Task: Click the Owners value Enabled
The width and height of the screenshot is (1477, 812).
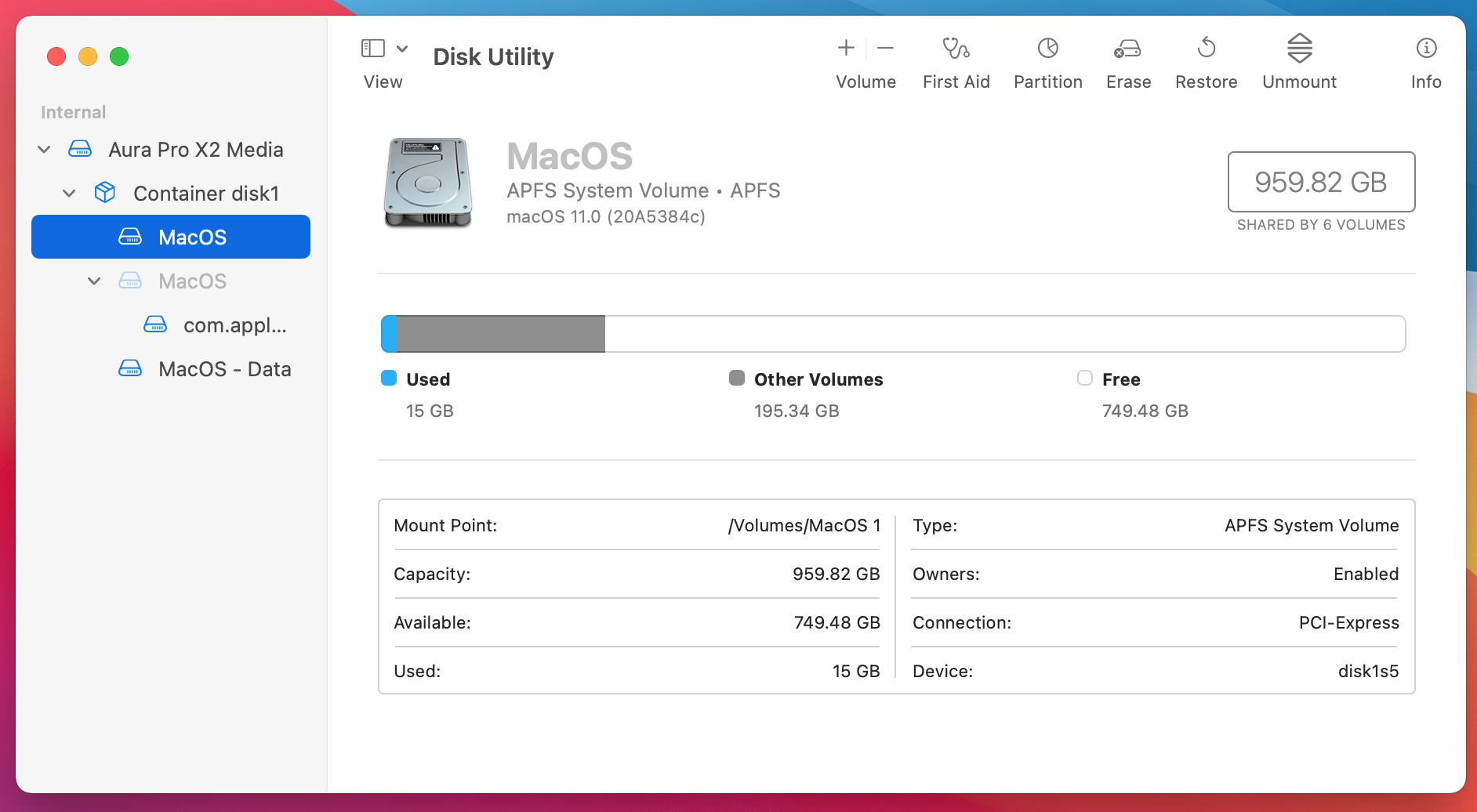Action: coord(1366,574)
